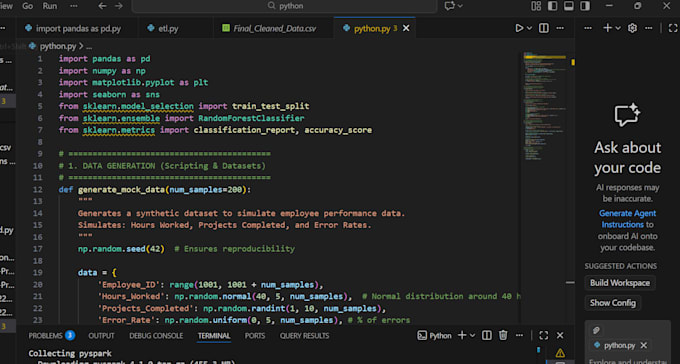Viewport: 680px width, 364px height.
Task: Click the sparkle chat icon above Ask about your code
Action: pos(627,115)
